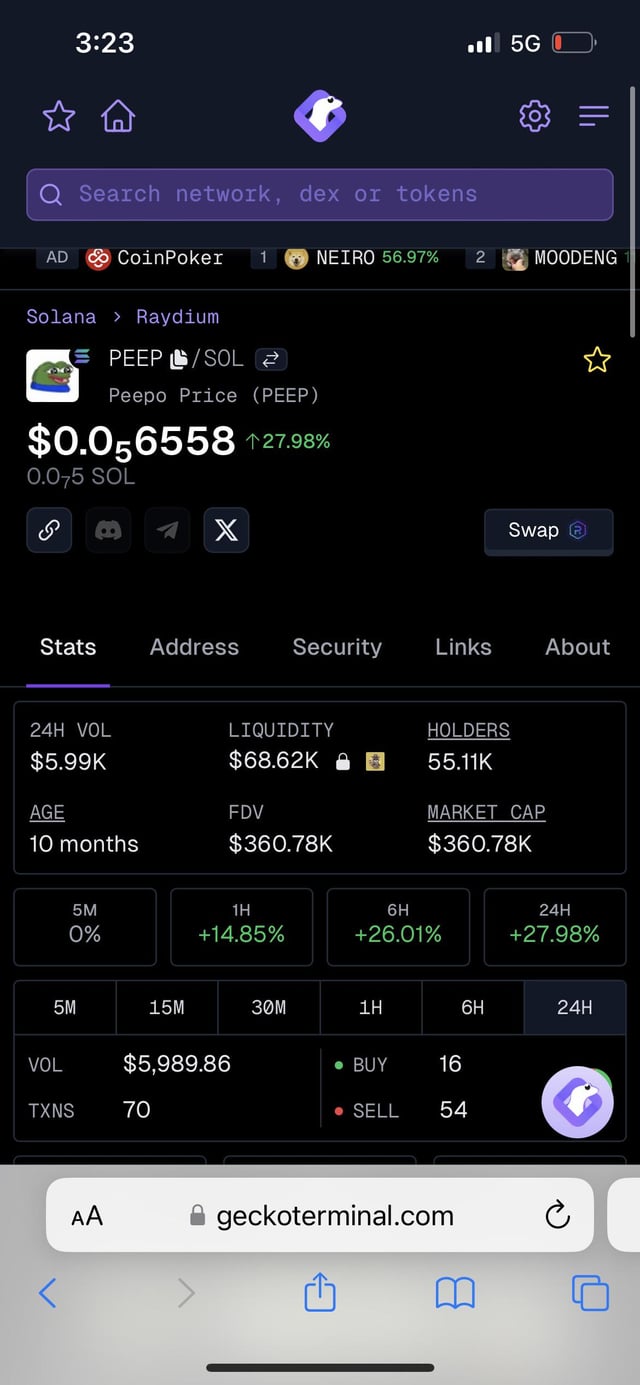The height and width of the screenshot is (1385, 640).
Task: Click the search network, dex or tokens field
Action: click(x=320, y=194)
